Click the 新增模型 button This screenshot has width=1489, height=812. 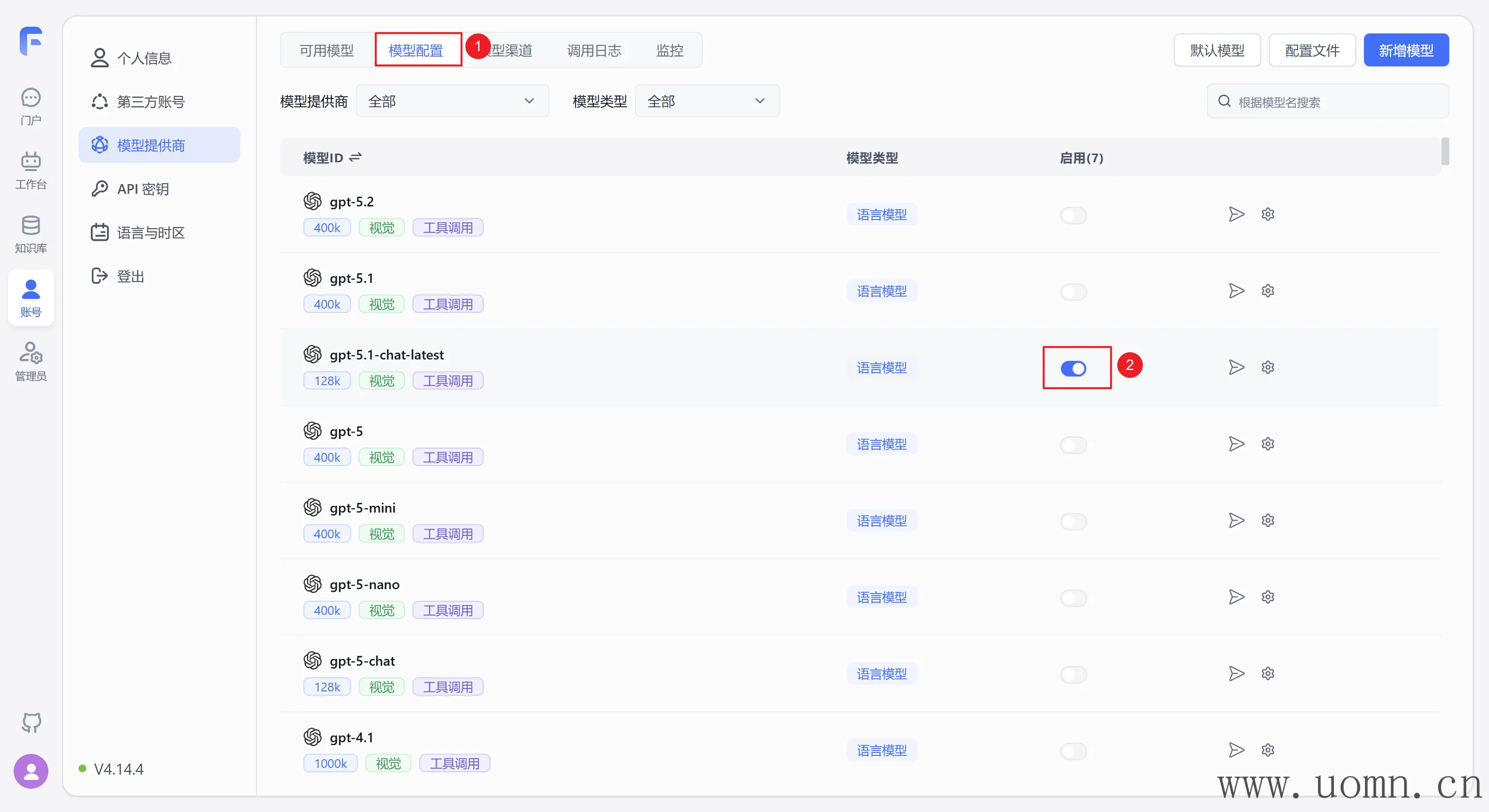1406,50
